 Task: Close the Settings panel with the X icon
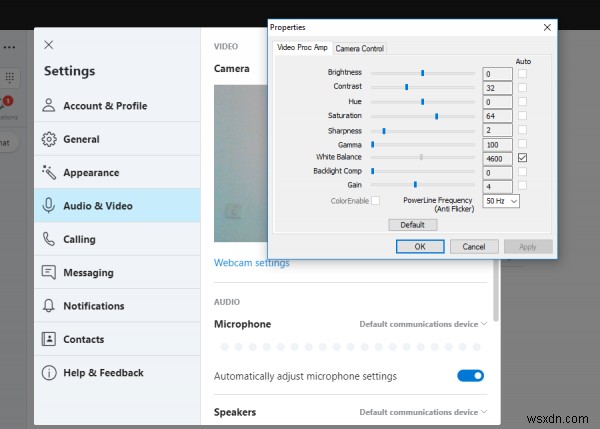49,45
